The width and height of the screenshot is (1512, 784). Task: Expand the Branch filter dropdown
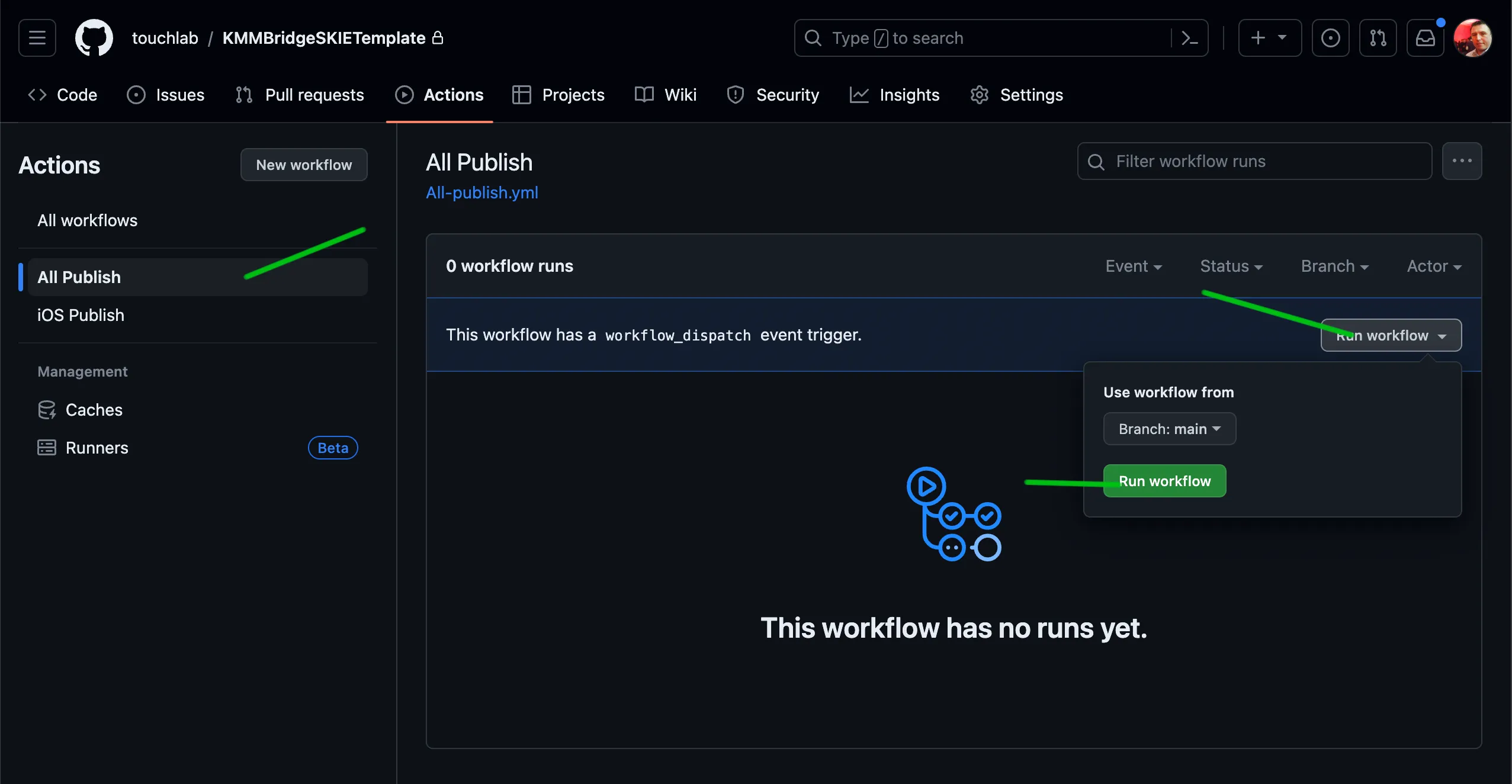tap(1335, 266)
